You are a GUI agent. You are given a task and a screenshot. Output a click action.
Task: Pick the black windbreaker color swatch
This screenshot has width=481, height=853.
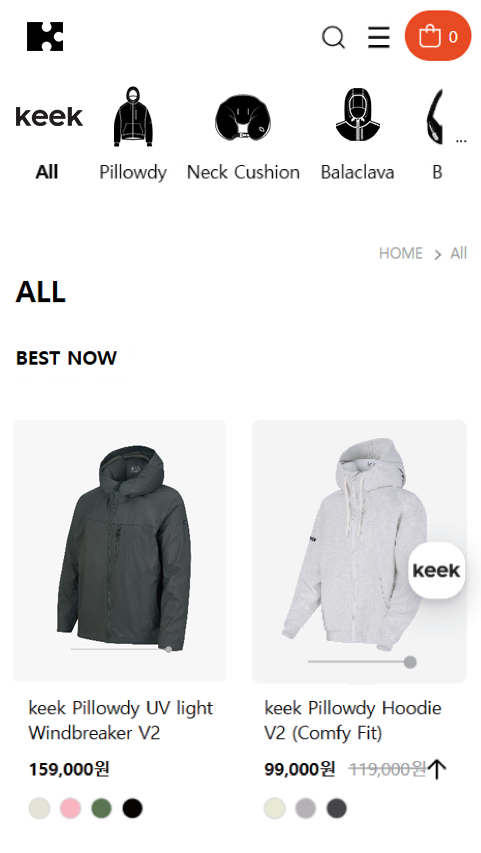click(x=132, y=808)
